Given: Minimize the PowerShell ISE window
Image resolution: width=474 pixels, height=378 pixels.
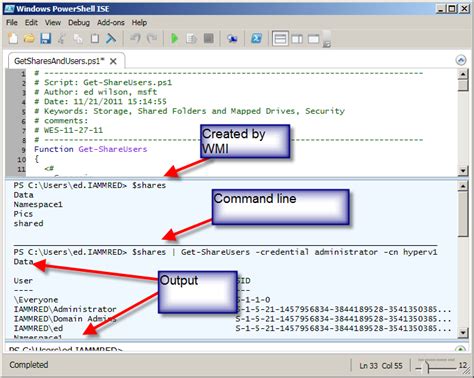Looking at the screenshot, I should (x=441, y=9).
